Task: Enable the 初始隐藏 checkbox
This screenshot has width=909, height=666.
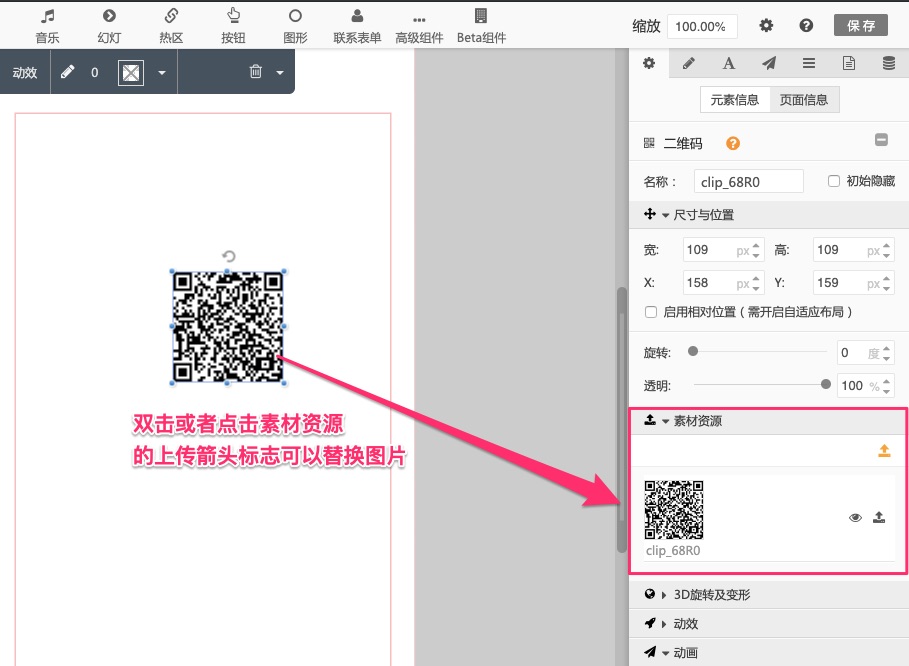Action: tap(834, 181)
